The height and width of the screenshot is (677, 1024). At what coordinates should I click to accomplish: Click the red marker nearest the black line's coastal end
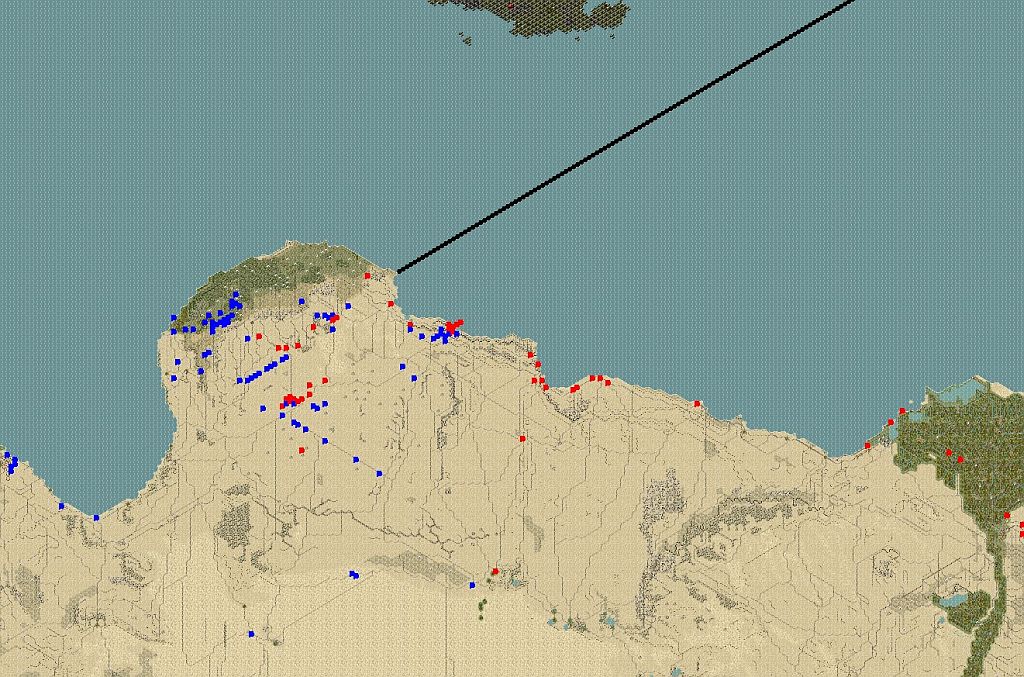point(368,276)
